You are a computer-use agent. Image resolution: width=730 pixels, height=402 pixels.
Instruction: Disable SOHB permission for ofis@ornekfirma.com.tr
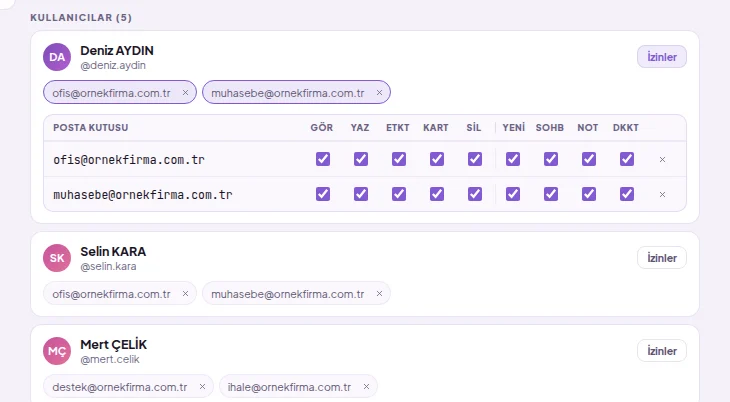[551, 159]
